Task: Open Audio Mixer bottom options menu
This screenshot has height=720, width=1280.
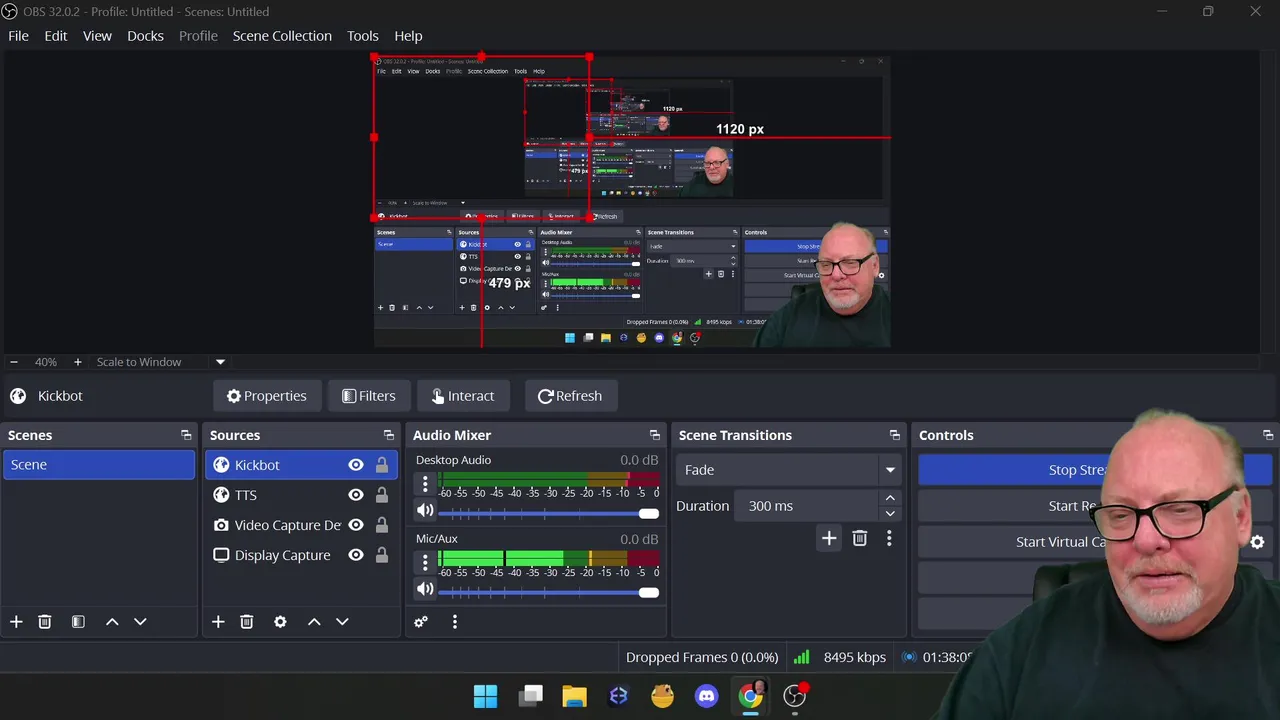Action: pos(455,622)
